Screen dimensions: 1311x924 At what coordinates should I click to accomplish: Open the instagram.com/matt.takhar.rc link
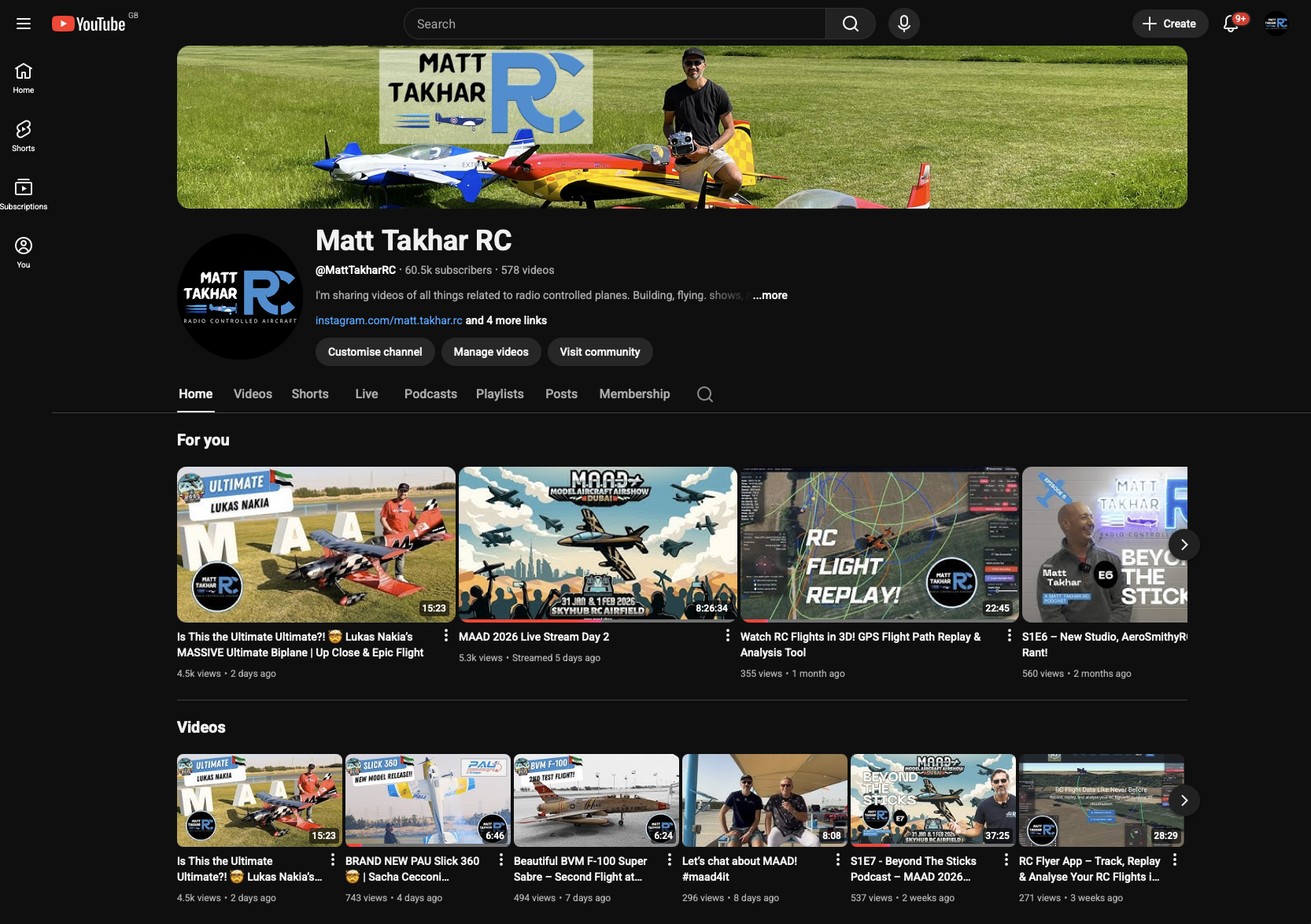click(x=389, y=320)
